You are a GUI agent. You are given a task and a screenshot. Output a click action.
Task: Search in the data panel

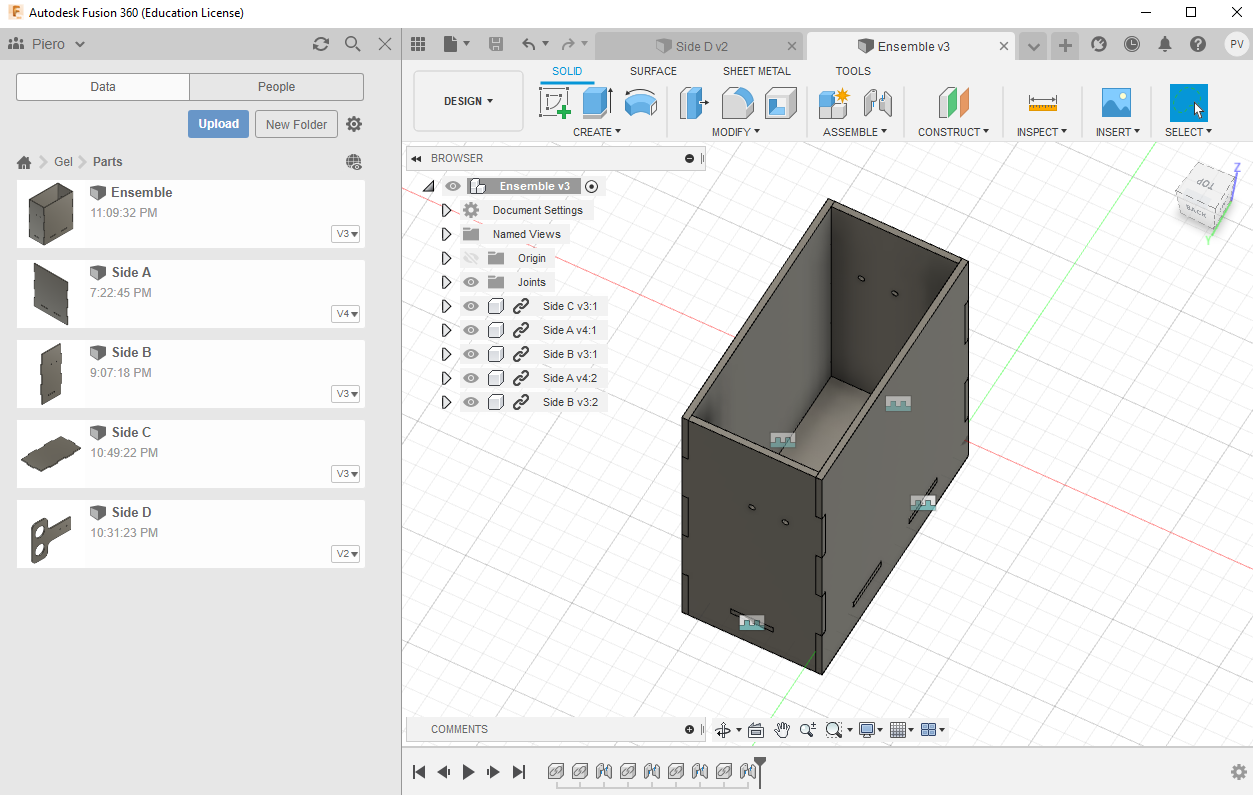pos(352,44)
